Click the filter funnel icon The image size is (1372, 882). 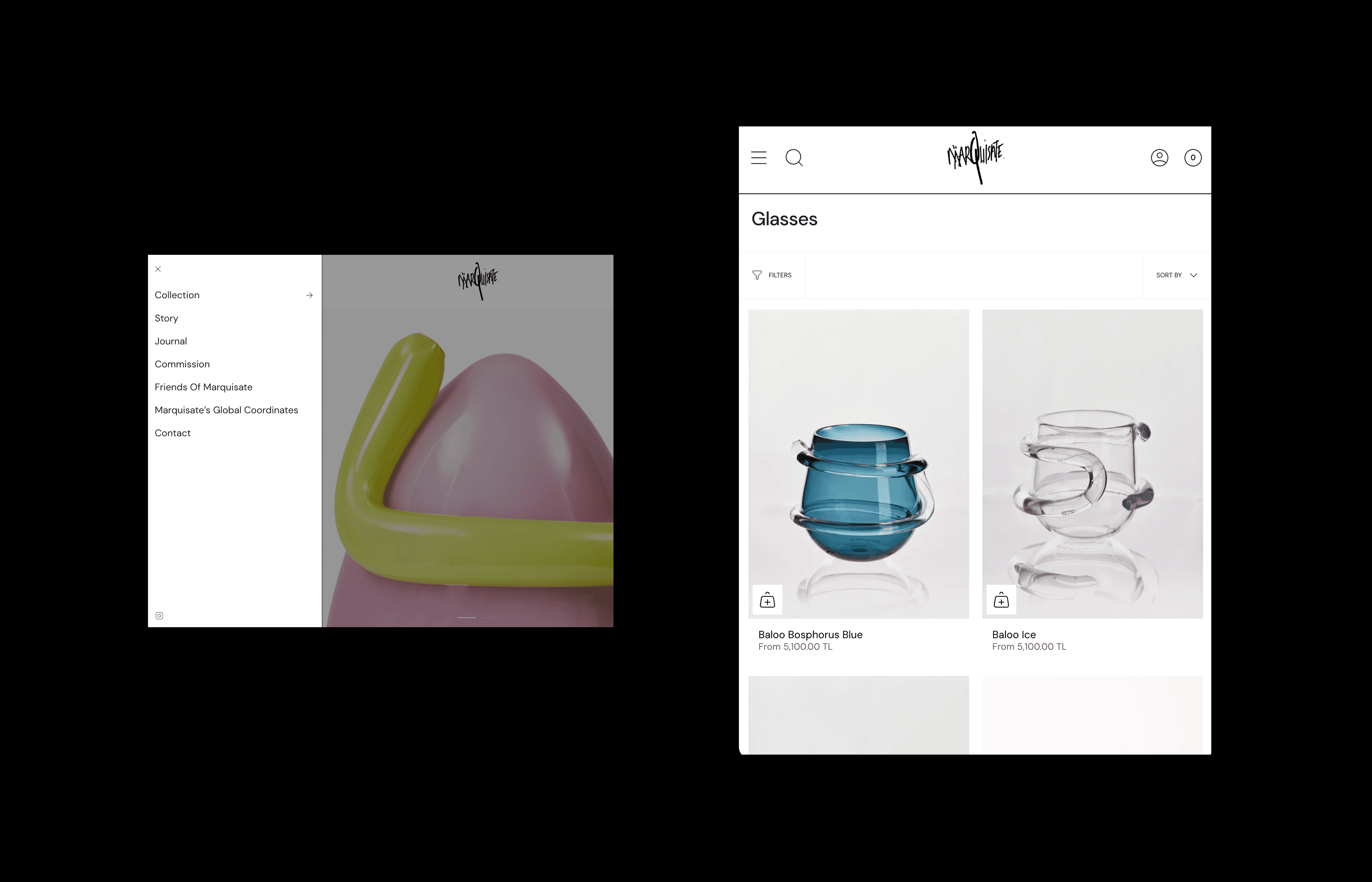pos(757,275)
